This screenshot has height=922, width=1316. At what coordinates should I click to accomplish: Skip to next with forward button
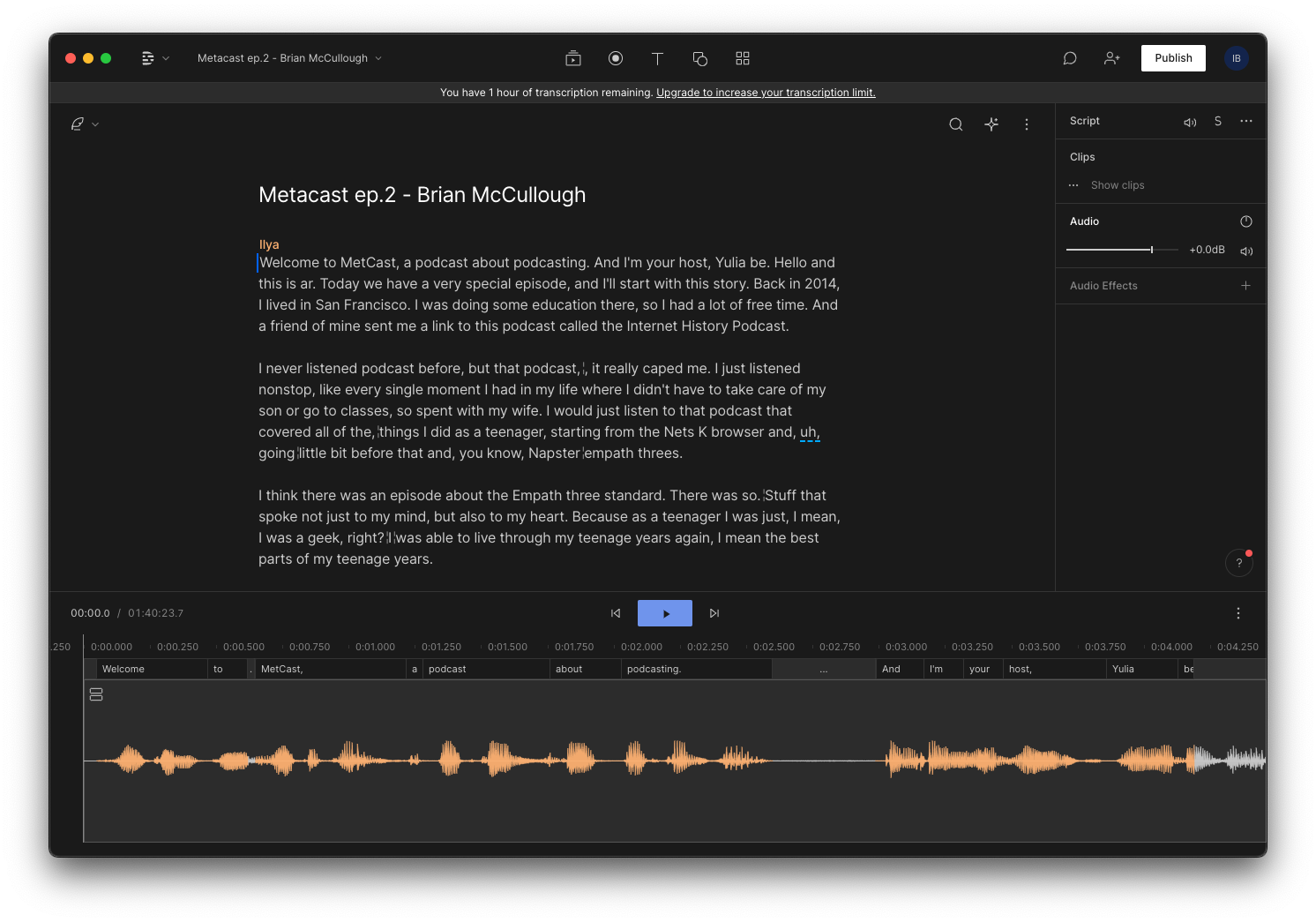click(714, 613)
